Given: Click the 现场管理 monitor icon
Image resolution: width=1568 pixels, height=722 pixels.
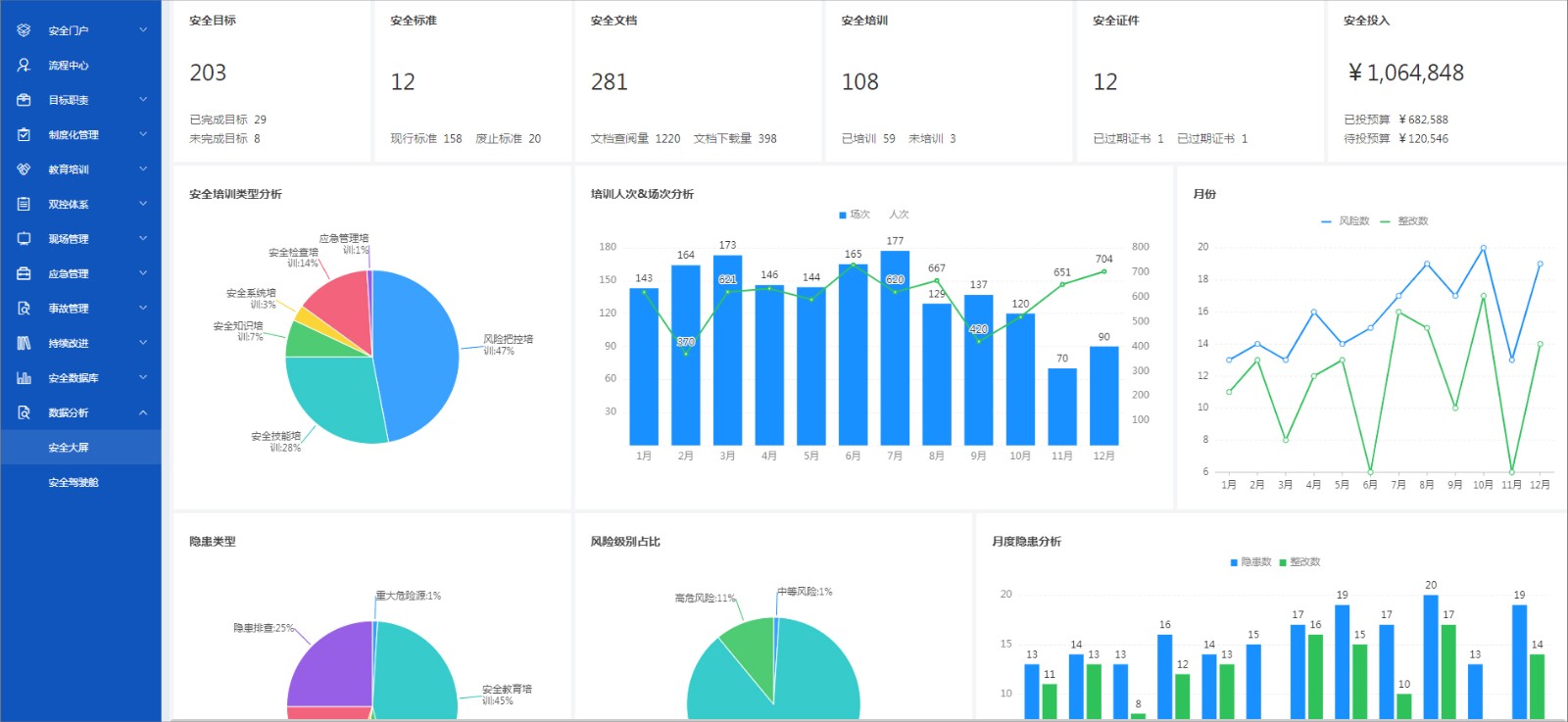Looking at the screenshot, I should [24, 239].
